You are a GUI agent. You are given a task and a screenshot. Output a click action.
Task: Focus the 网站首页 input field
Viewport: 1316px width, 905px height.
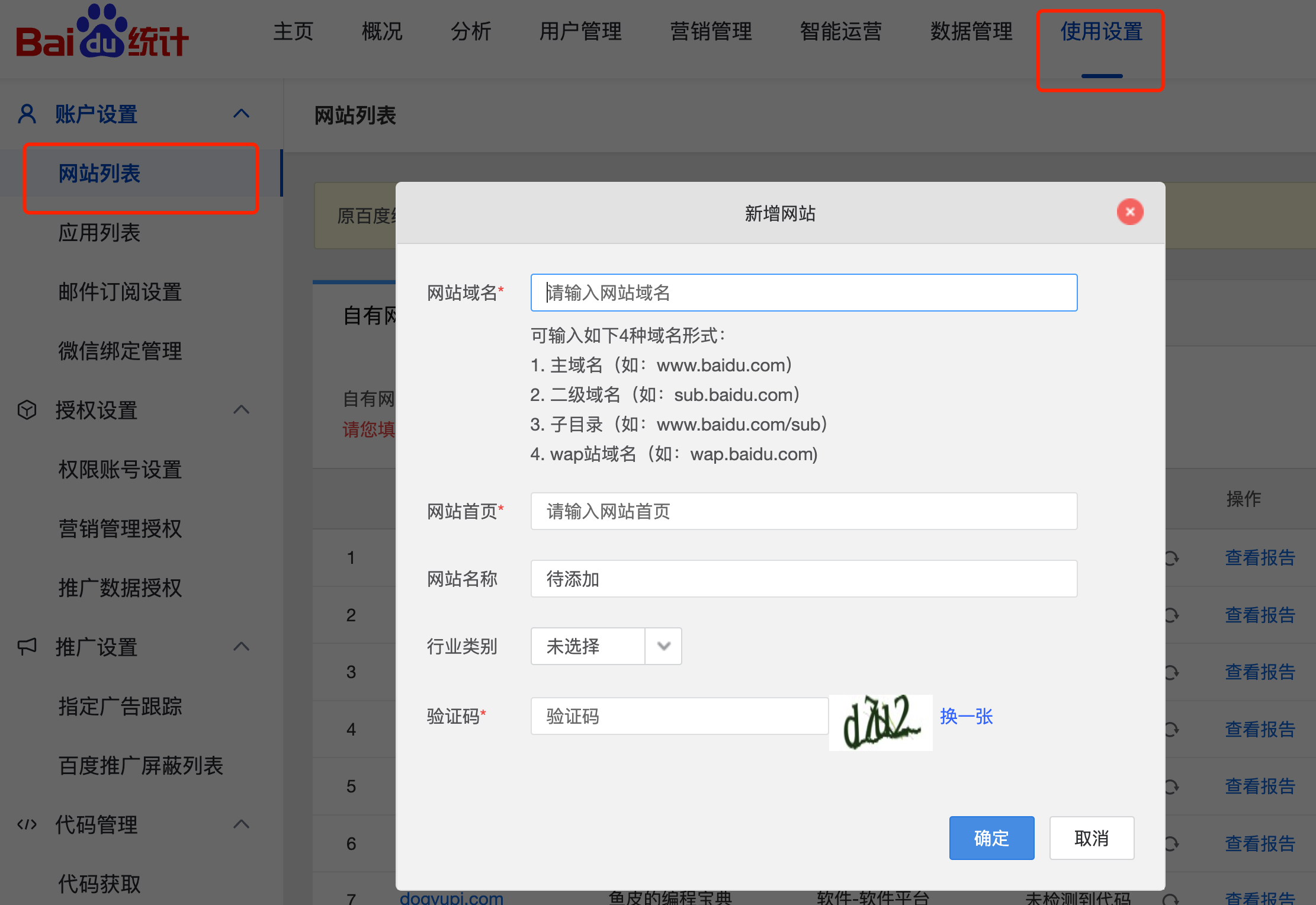point(803,511)
